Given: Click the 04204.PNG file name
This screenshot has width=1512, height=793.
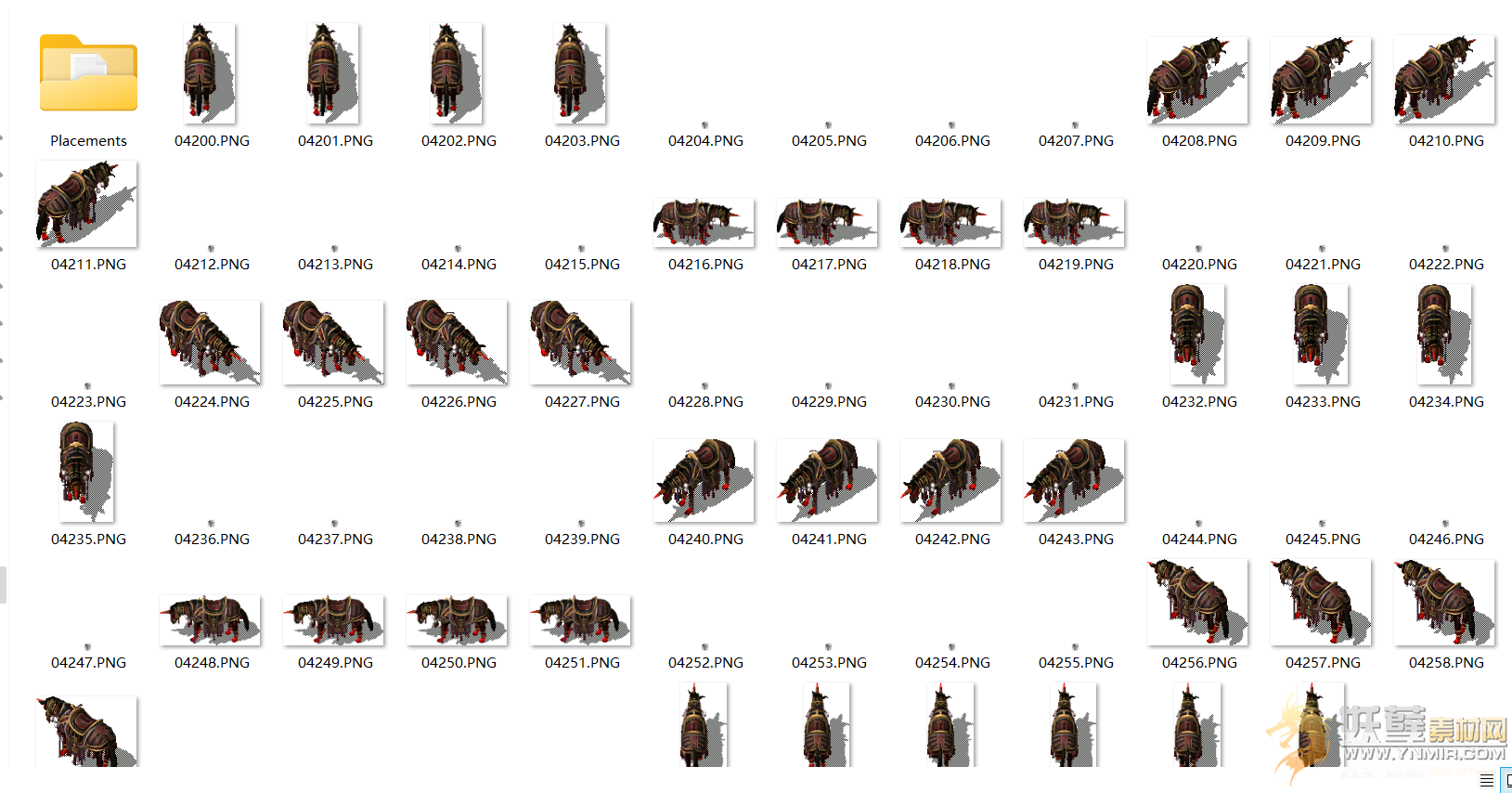Looking at the screenshot, I should (705, 141).
